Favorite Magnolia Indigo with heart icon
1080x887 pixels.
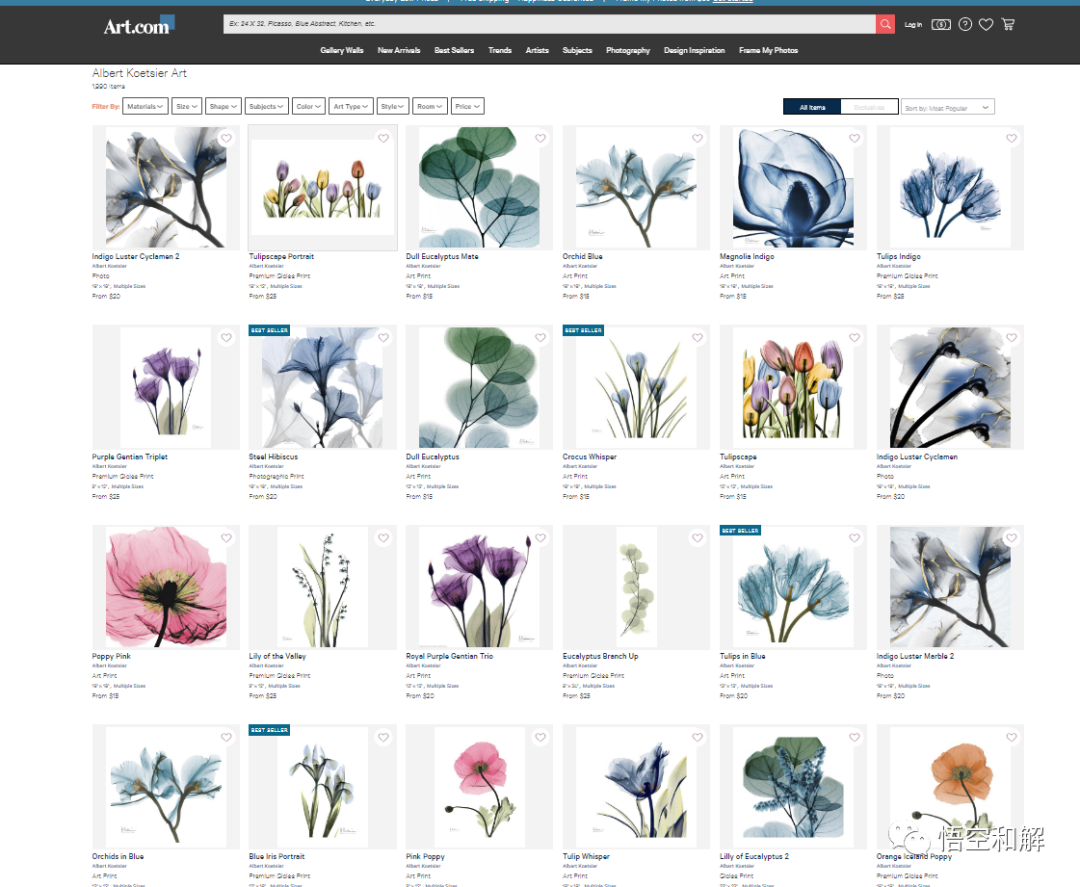(855, 138)
